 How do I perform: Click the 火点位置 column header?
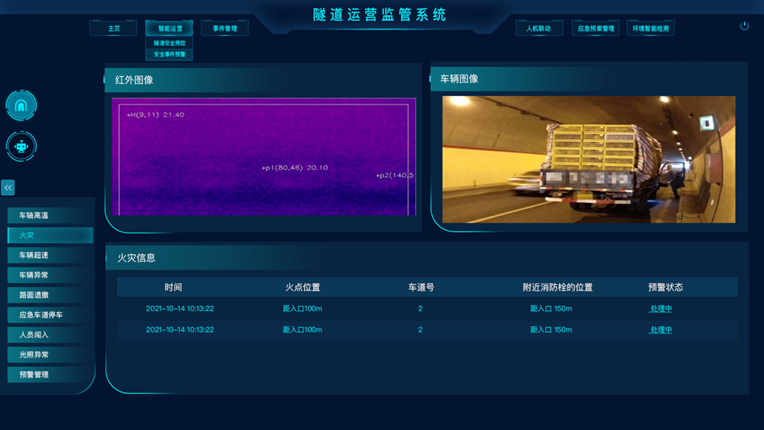coord(303,287)
